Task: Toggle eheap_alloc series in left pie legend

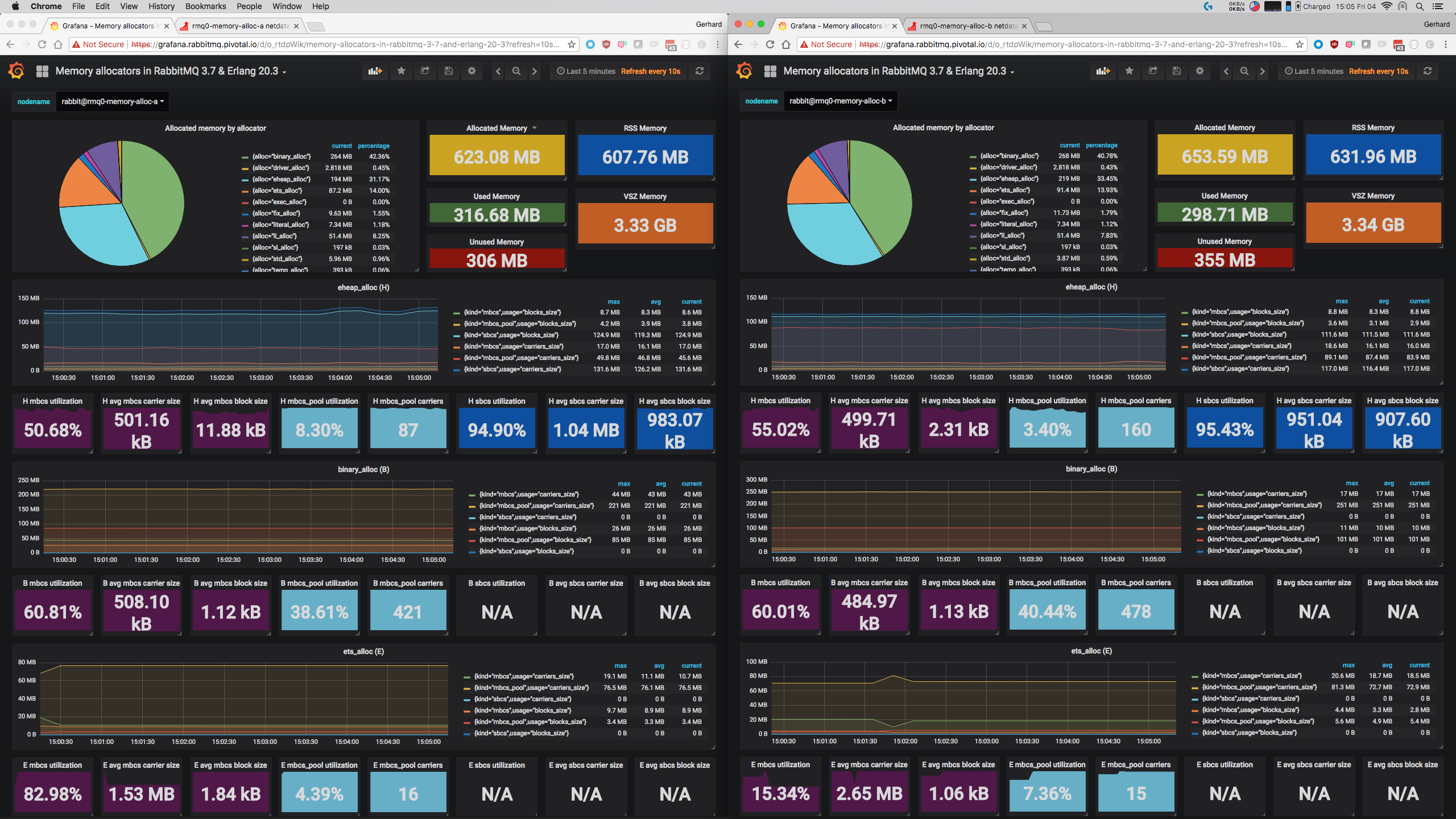Action: pyautogui.click(x=282, y=179)
